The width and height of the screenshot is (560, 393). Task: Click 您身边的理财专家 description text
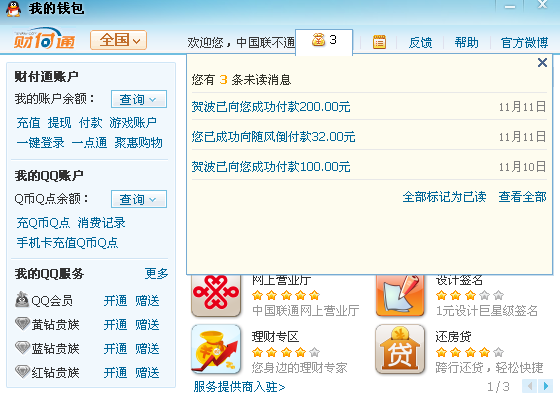point(299,367)
